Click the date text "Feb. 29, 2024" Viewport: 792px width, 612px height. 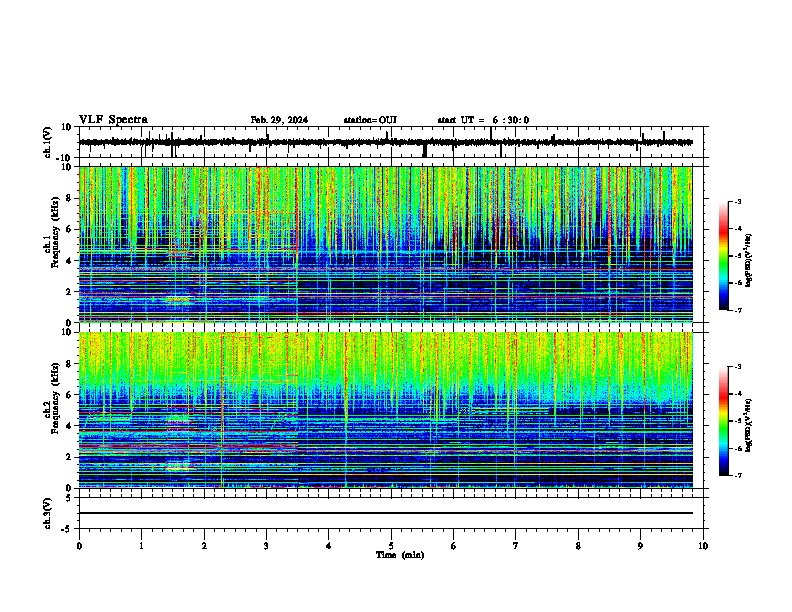tap(279, 120)
